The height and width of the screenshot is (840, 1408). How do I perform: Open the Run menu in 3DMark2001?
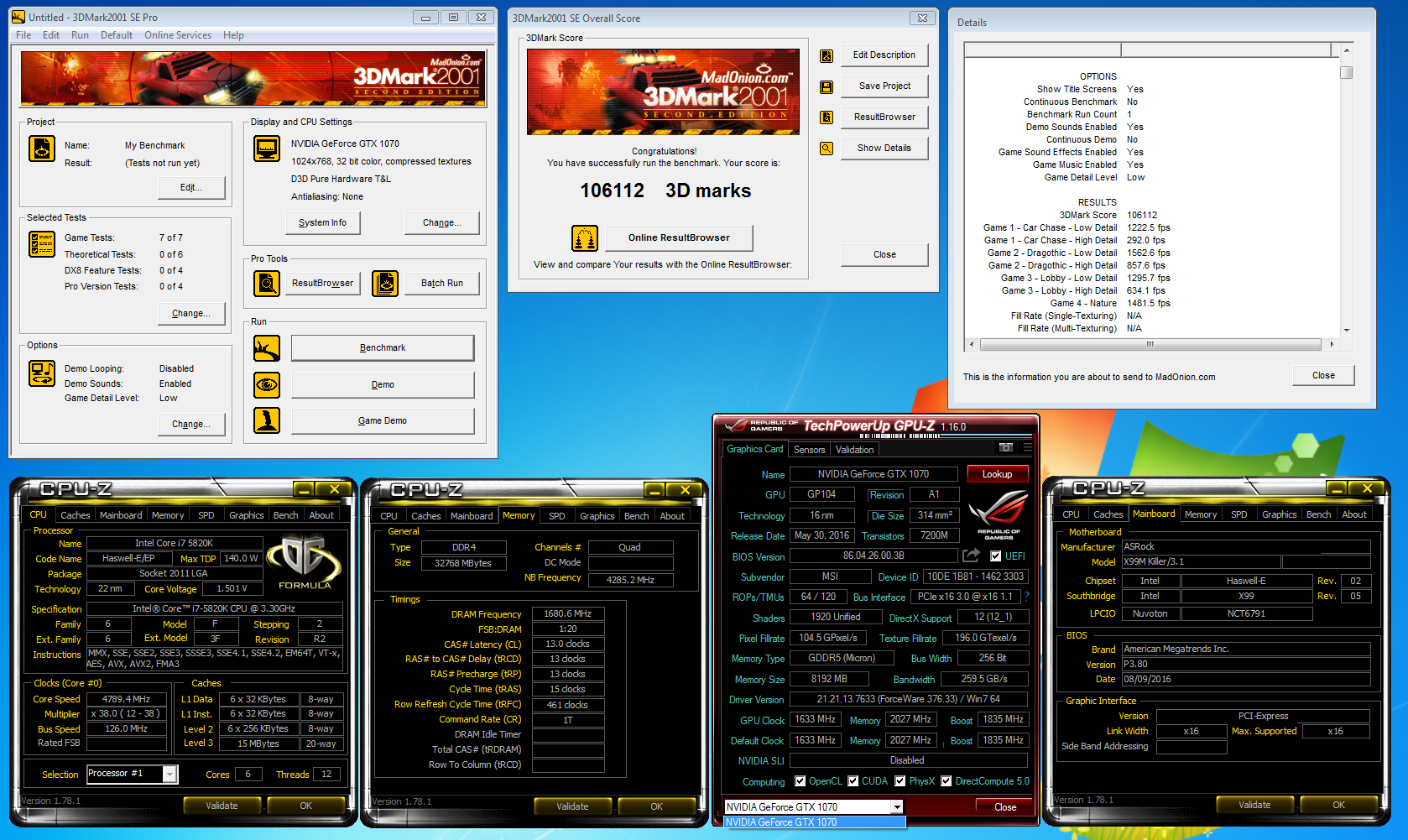[x=80, y=35]
